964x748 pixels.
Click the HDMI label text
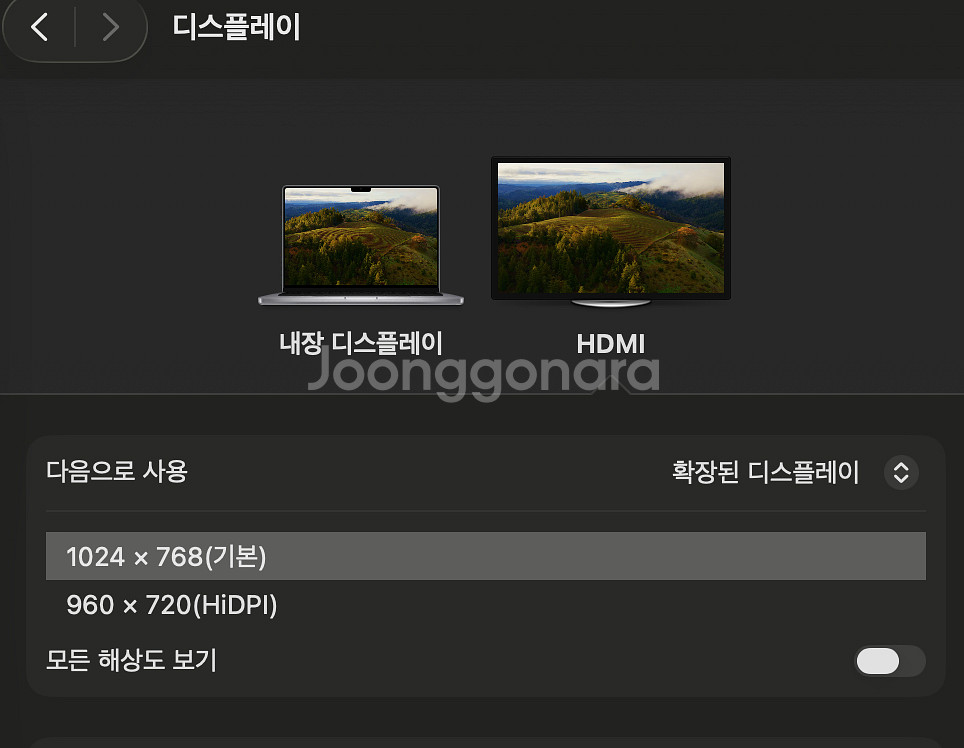(x=610, y=344)
